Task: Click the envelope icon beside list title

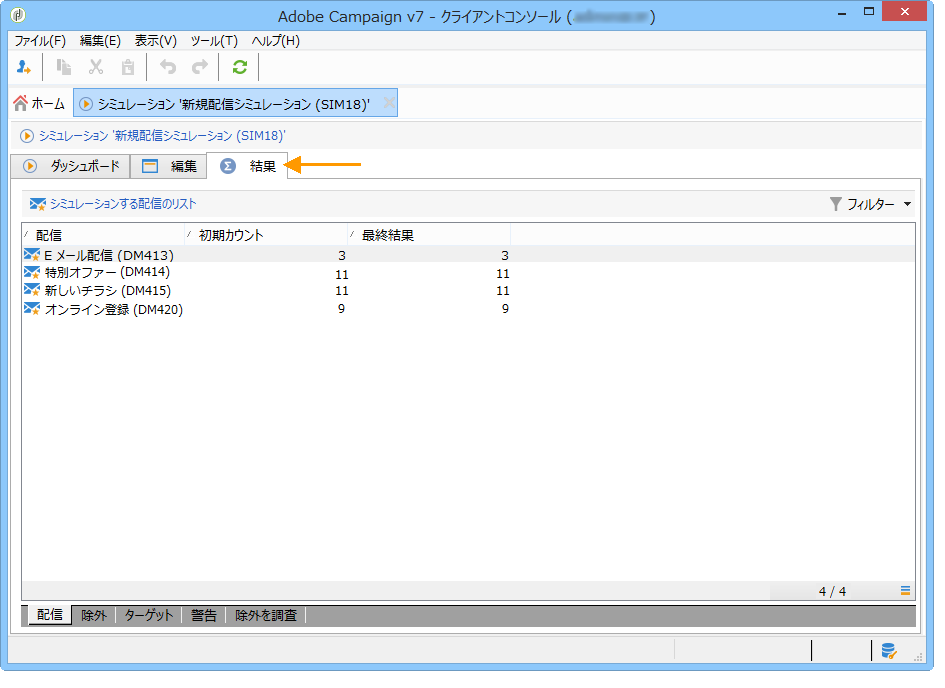Action: pyautogui.click(x=37, y=204)
